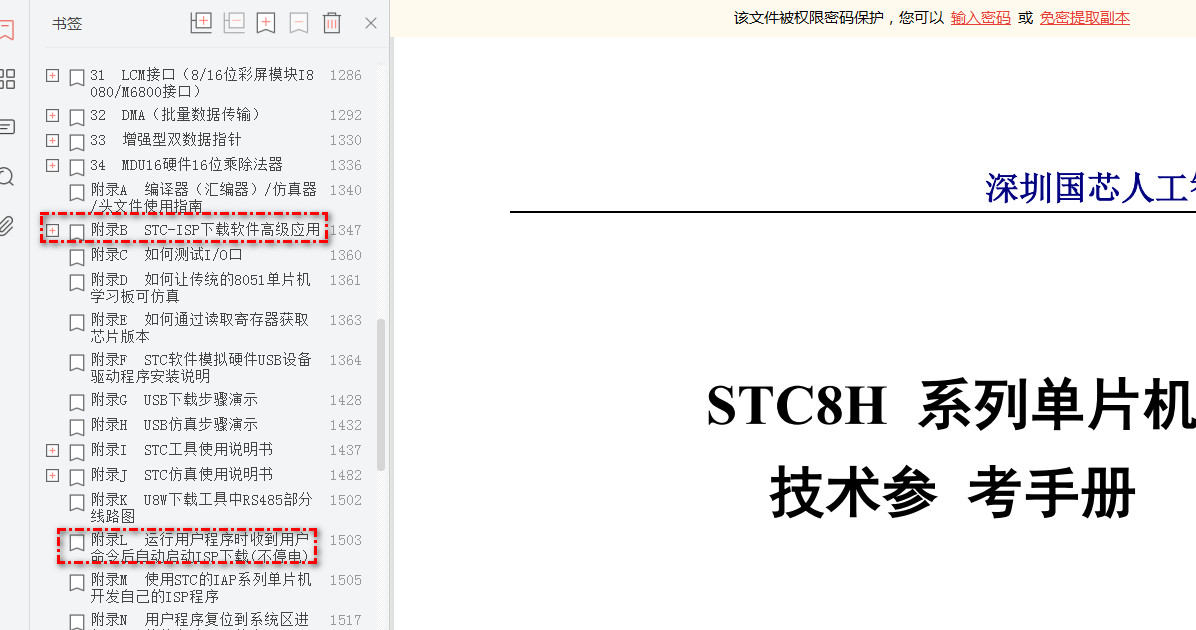Click the bookmark icon beside 附录D
Screen dimensions: 1196x630
[76, 282]
